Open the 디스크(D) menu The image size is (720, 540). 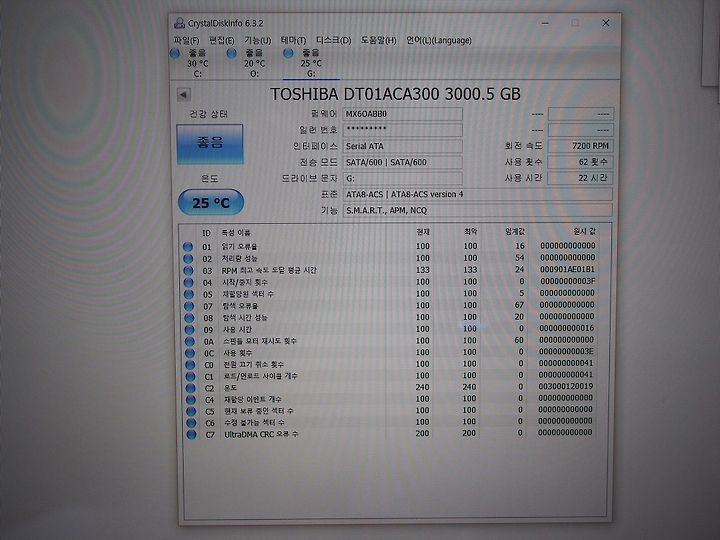334,40
